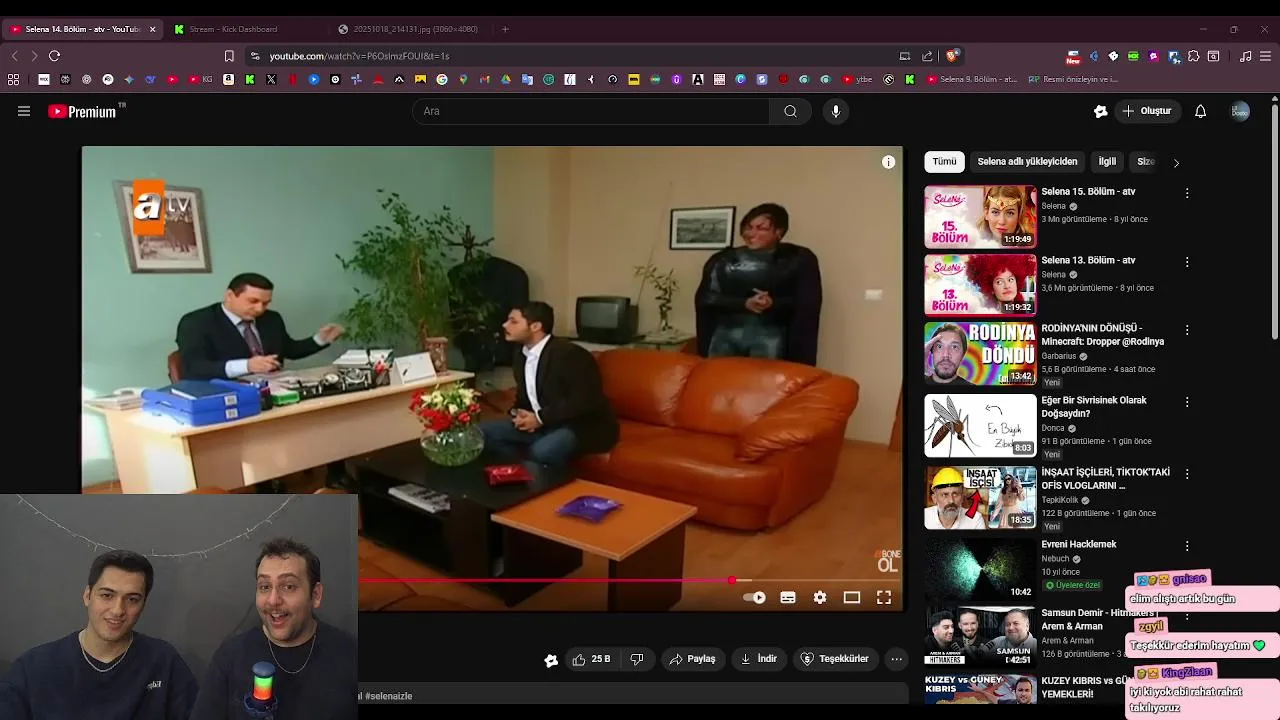Go back in browser history
The height and width of the screenshot is (720, 1280).
coord(14,56)
